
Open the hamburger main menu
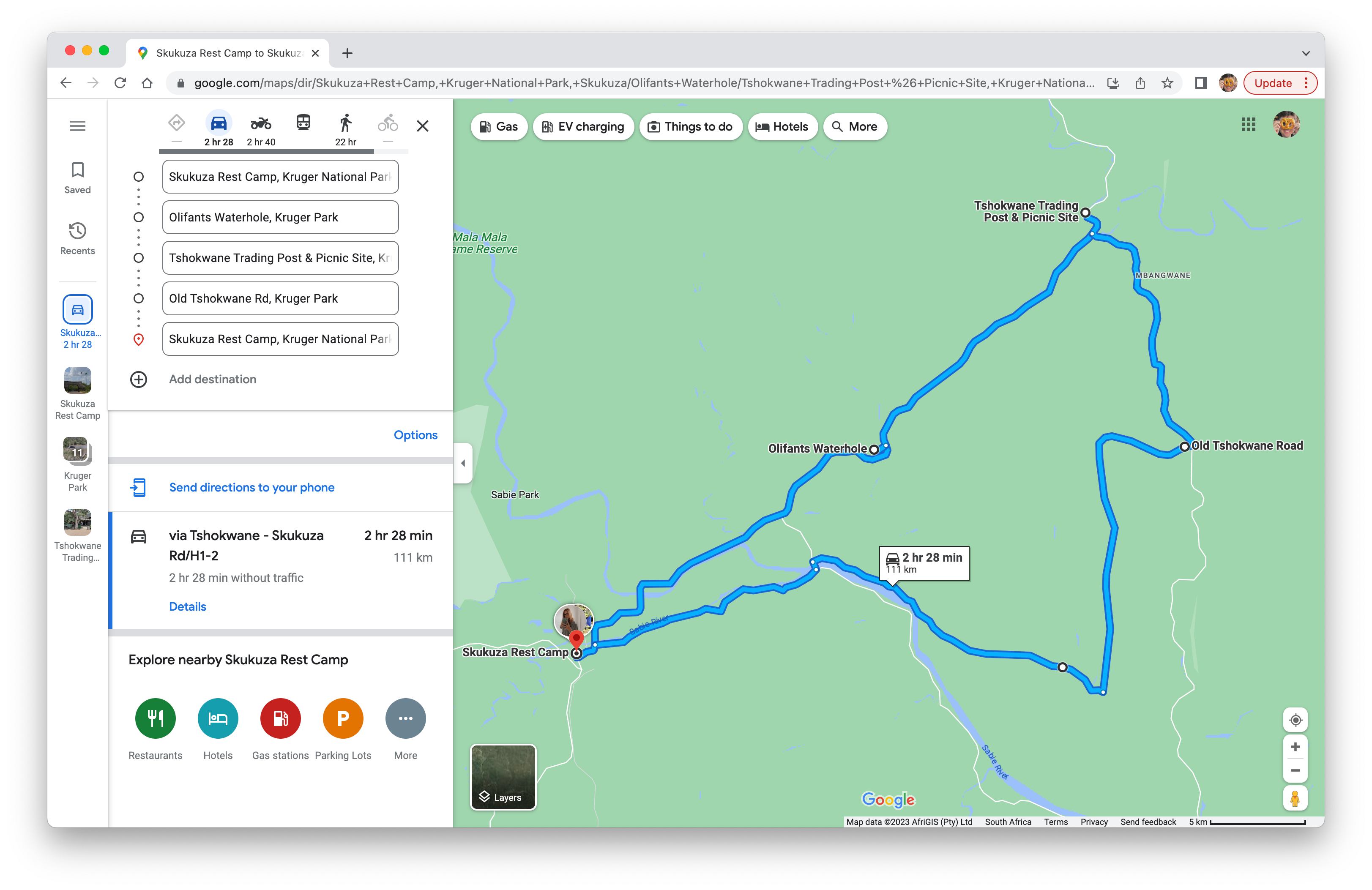point(78,126)
